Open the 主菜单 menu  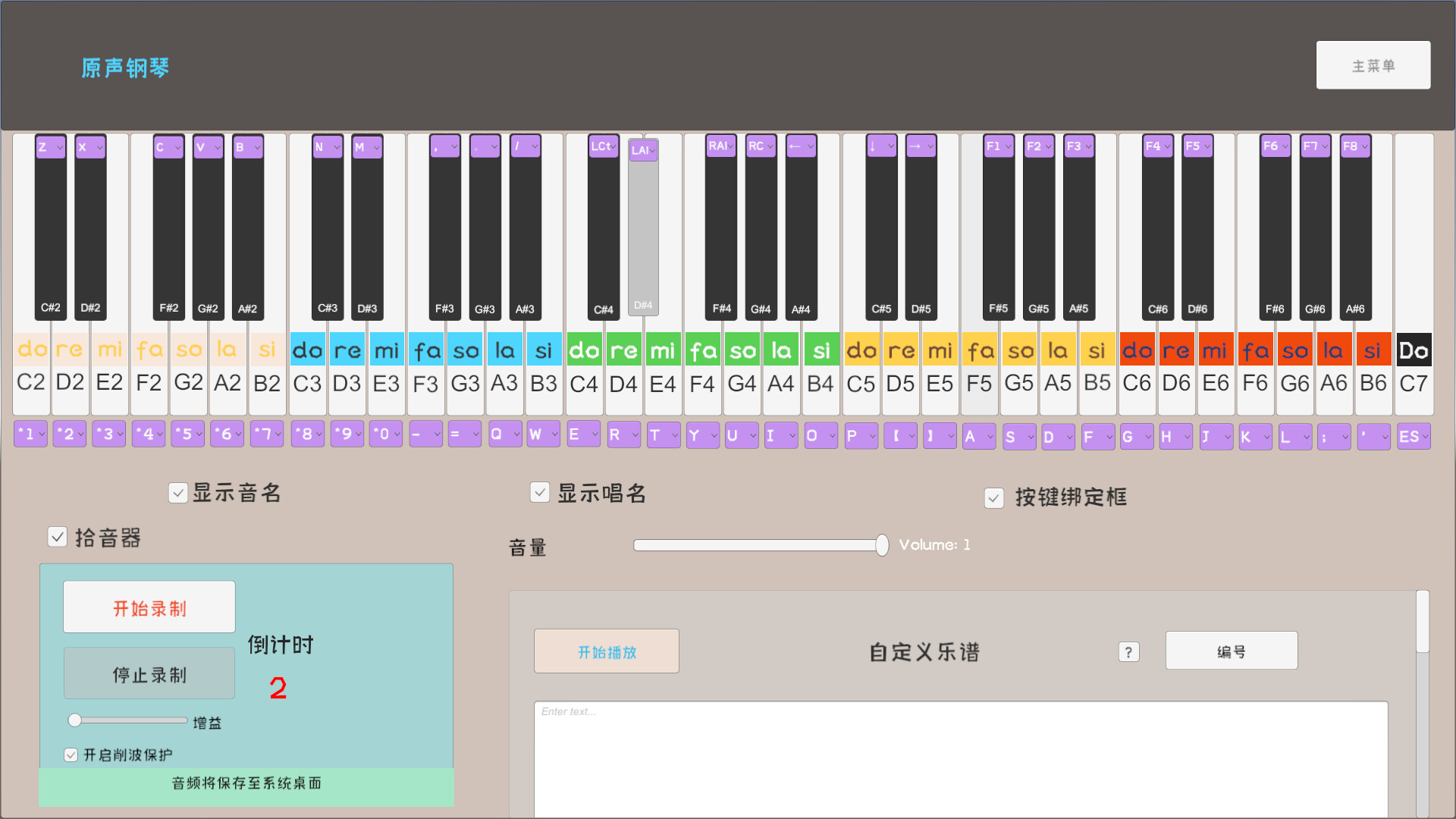click(x=1373, y=65)
